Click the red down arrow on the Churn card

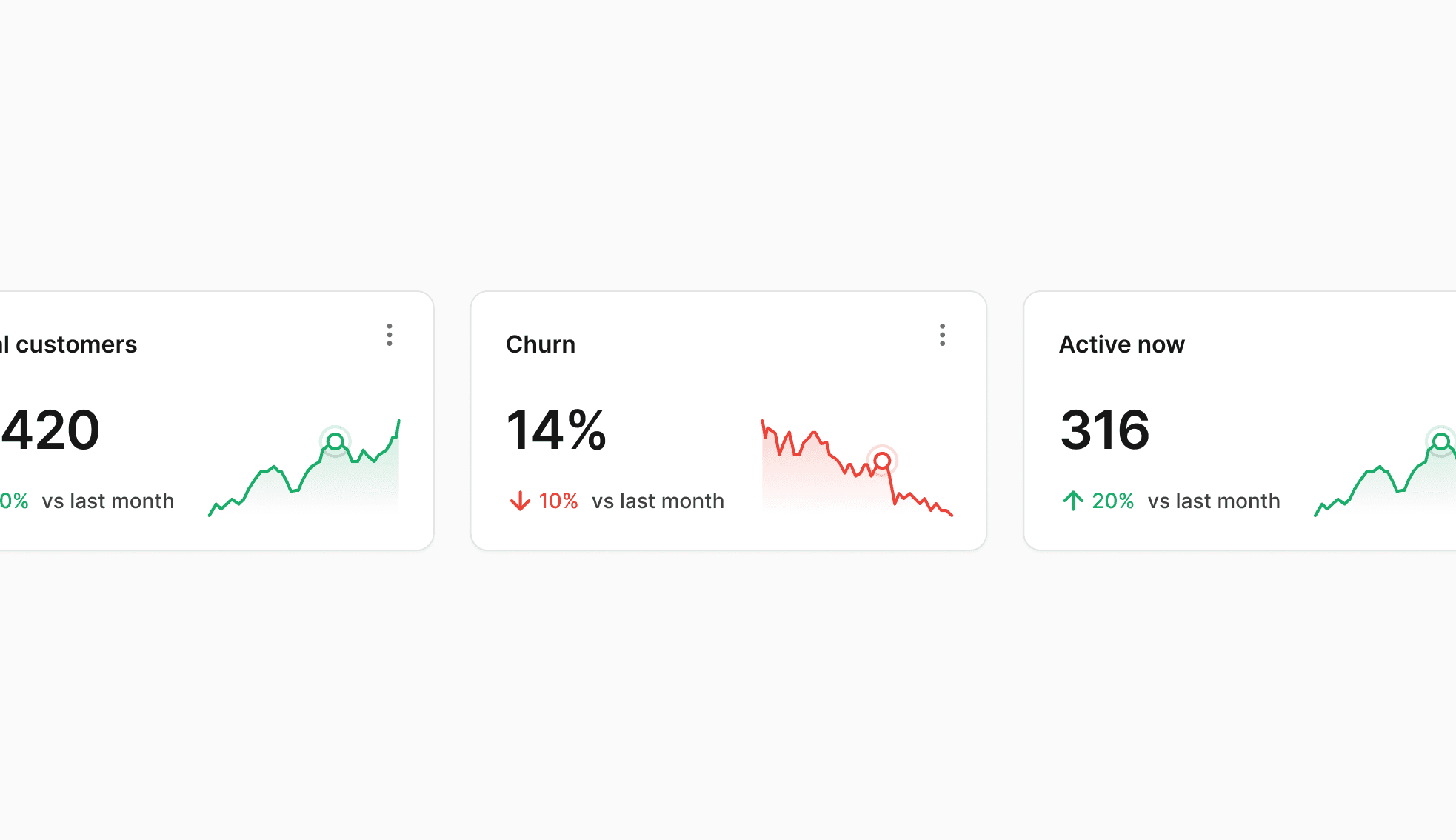(x=520, y=501)
